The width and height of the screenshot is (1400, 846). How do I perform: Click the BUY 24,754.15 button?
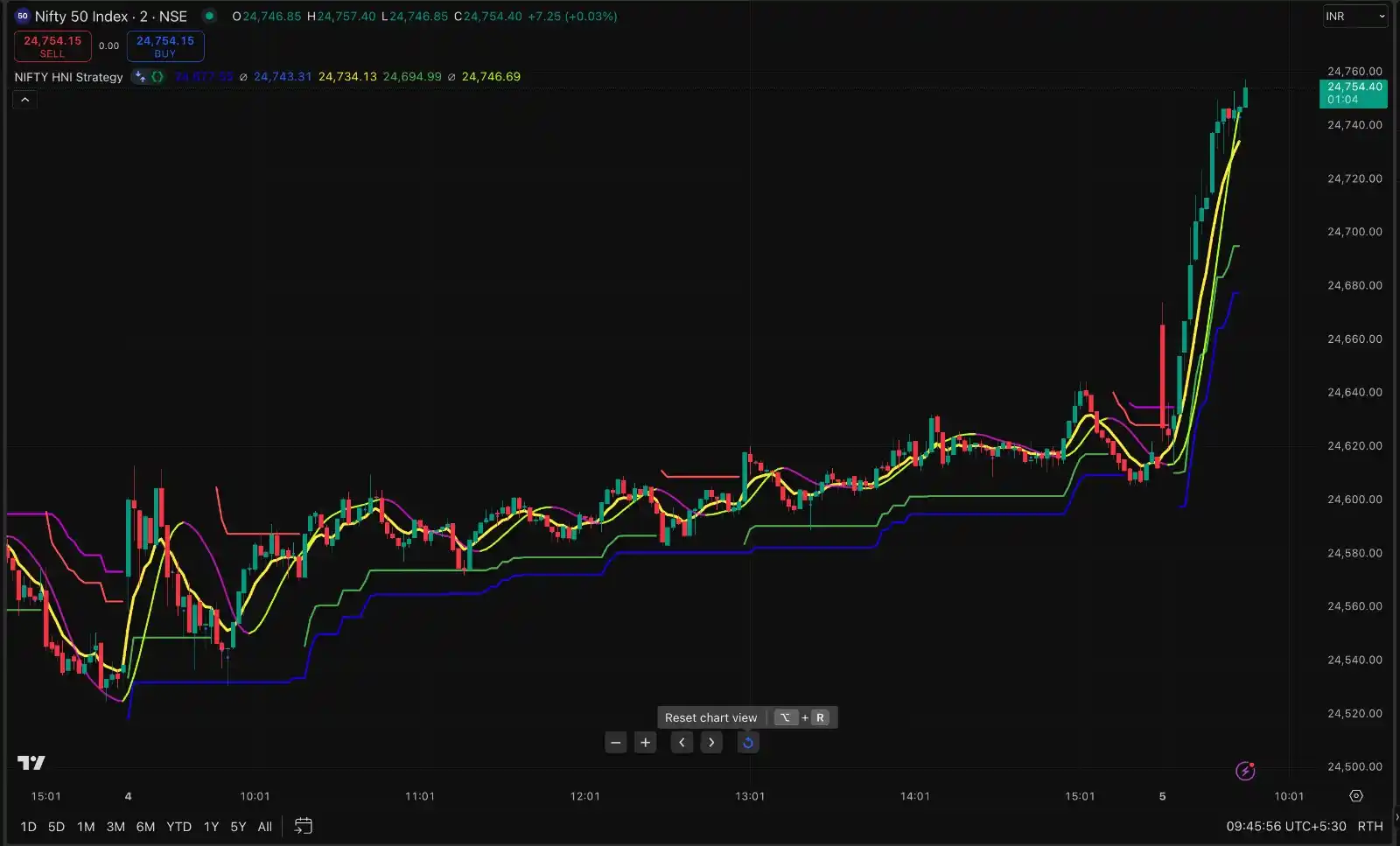tap(165, 46)
